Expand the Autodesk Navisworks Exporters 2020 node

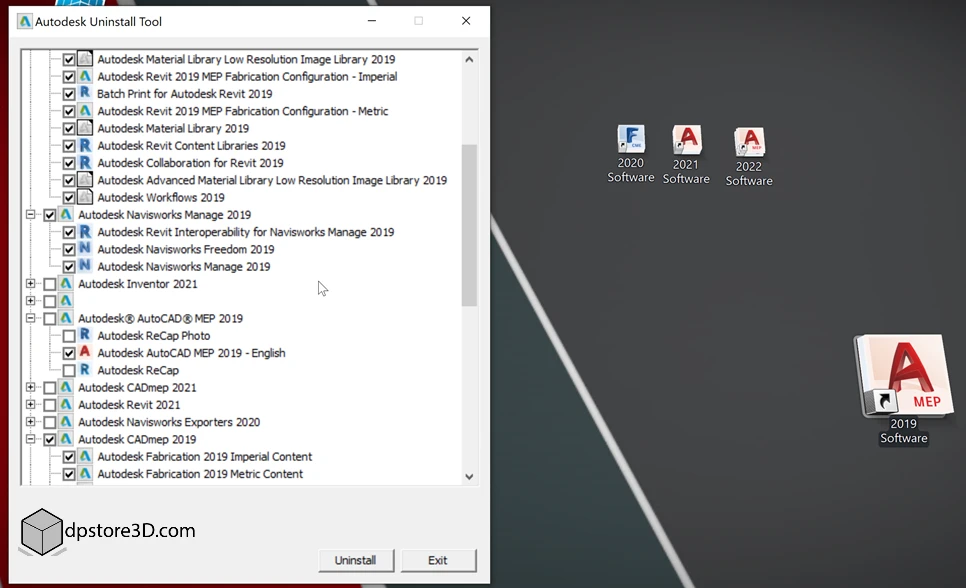coord(30,422)
